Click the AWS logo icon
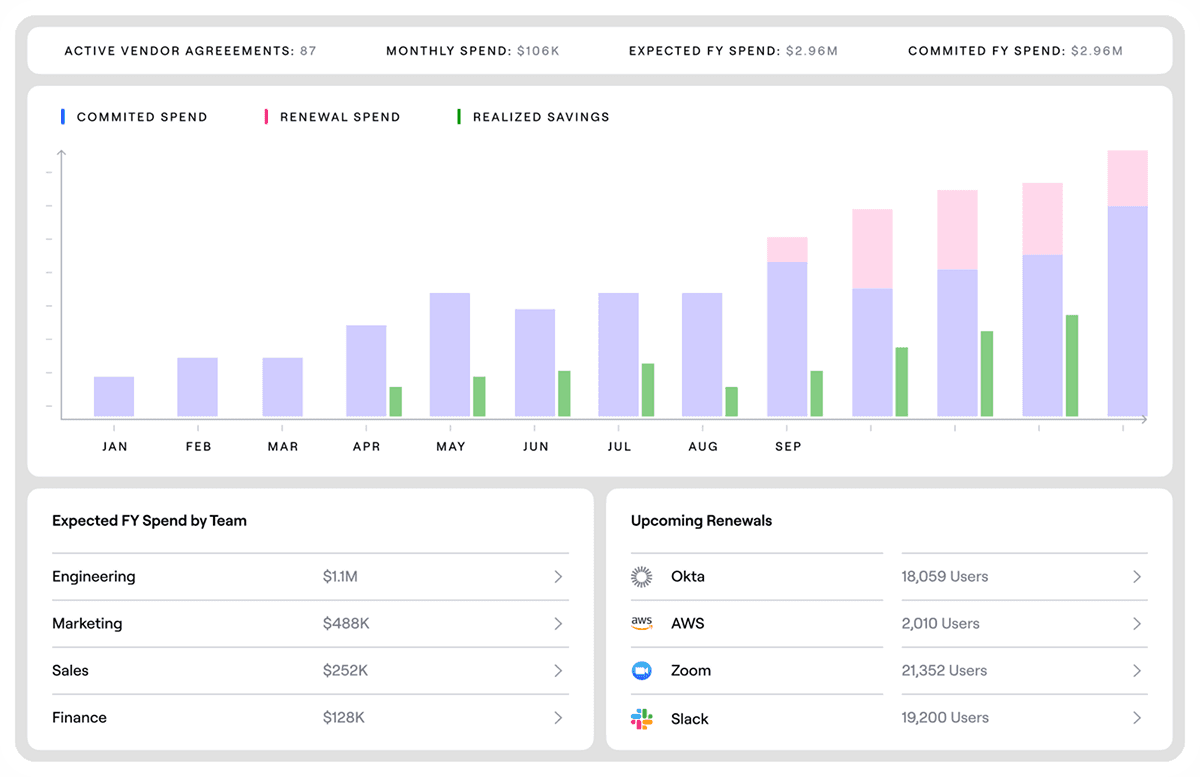The image size is (1200, 777). (642, 623)
